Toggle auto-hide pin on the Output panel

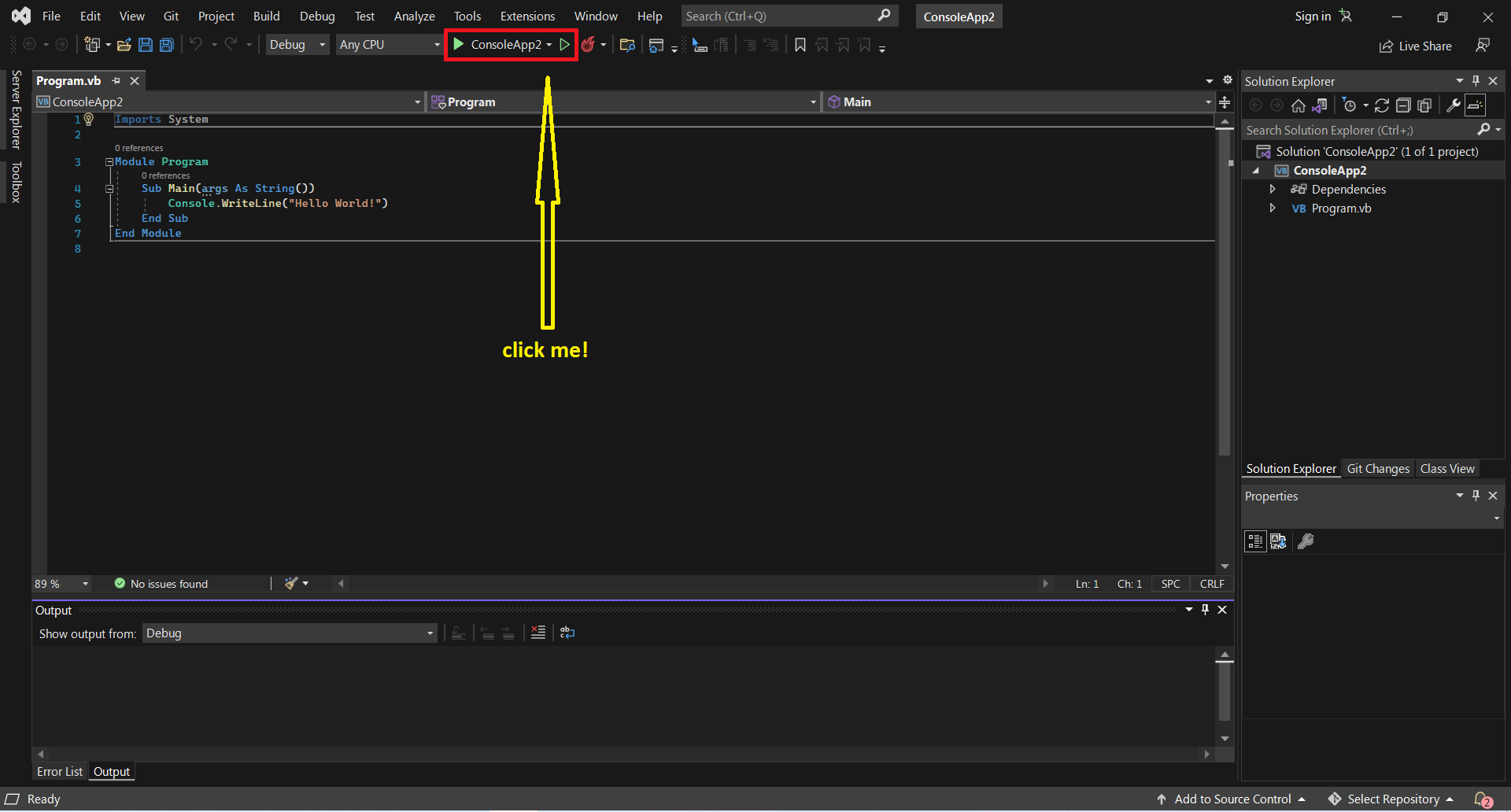[x=1205, y=610]
